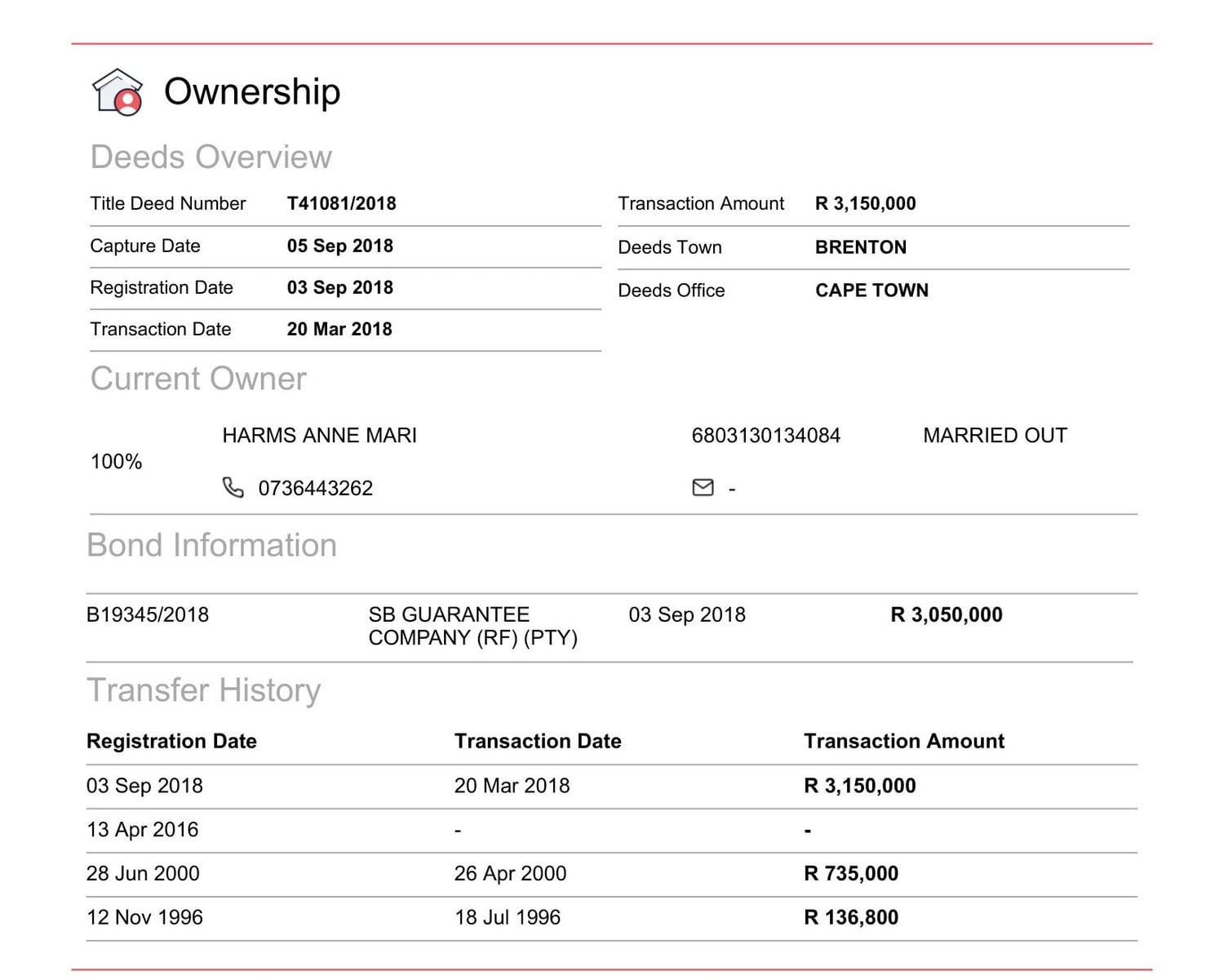Click the Transaction Amount column header

[904, 741]
